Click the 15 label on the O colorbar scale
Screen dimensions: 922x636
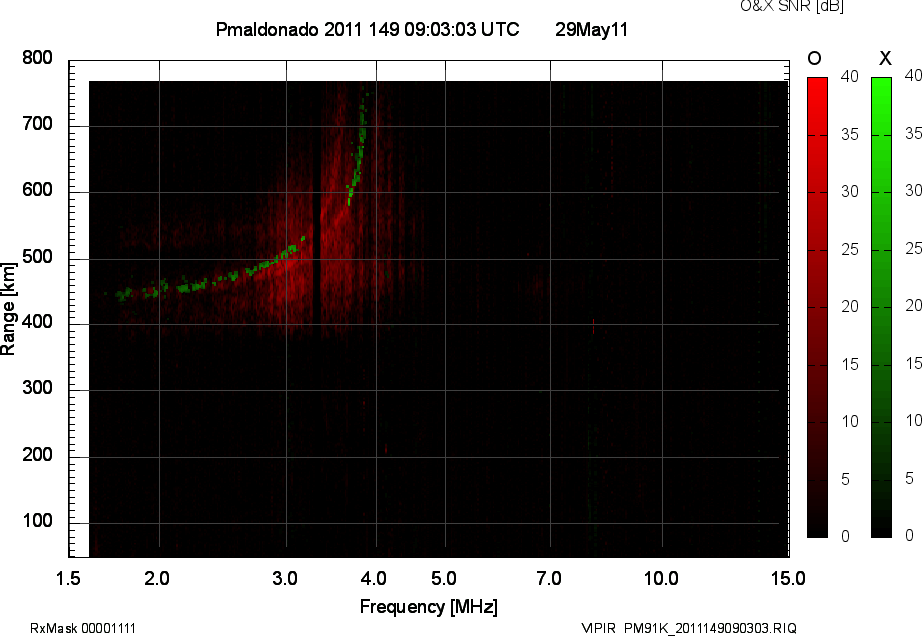tap(850, 364)
